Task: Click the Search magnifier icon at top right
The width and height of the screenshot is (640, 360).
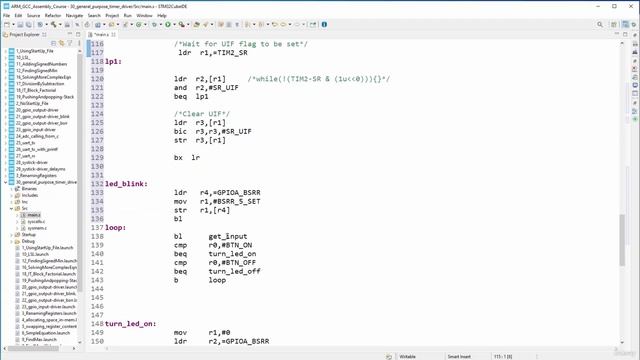Action: (600, 24)
